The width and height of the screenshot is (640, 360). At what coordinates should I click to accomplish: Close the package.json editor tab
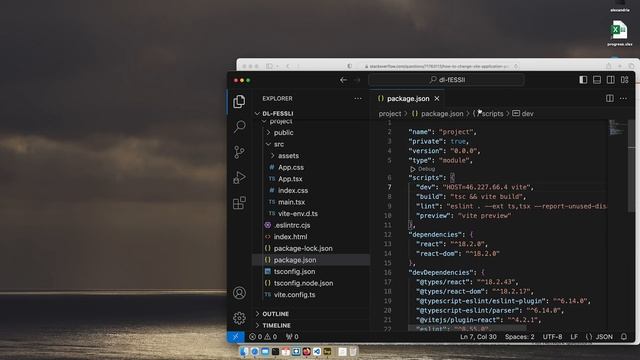click(437, 98)
